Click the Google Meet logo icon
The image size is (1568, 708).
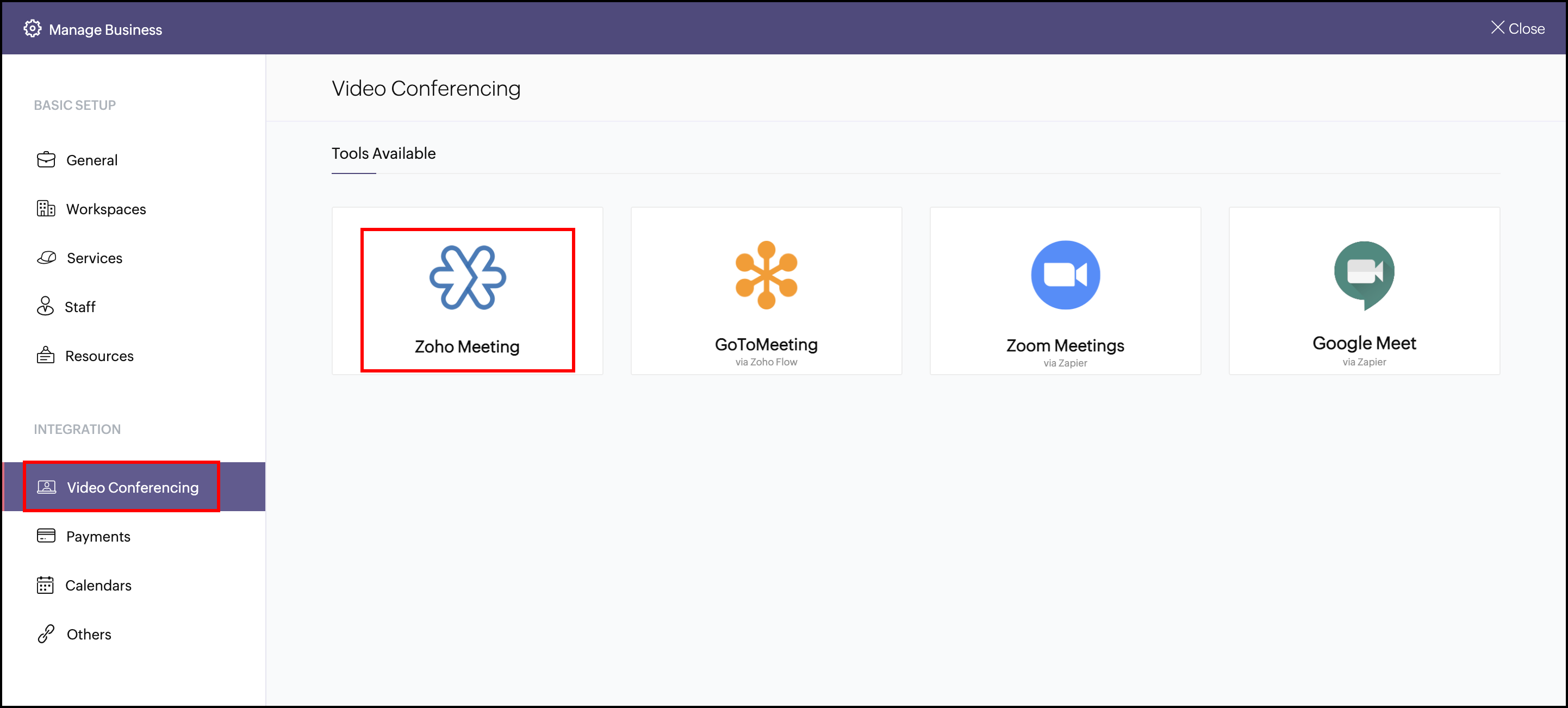[1364, 275]
